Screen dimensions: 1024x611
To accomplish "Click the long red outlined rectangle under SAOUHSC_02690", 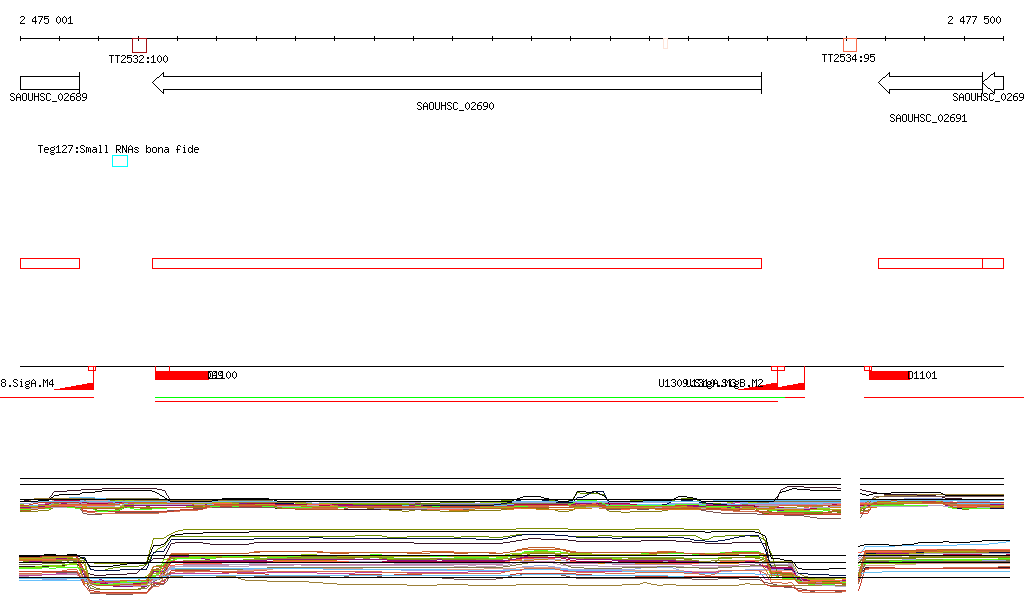I will [456, 264].
